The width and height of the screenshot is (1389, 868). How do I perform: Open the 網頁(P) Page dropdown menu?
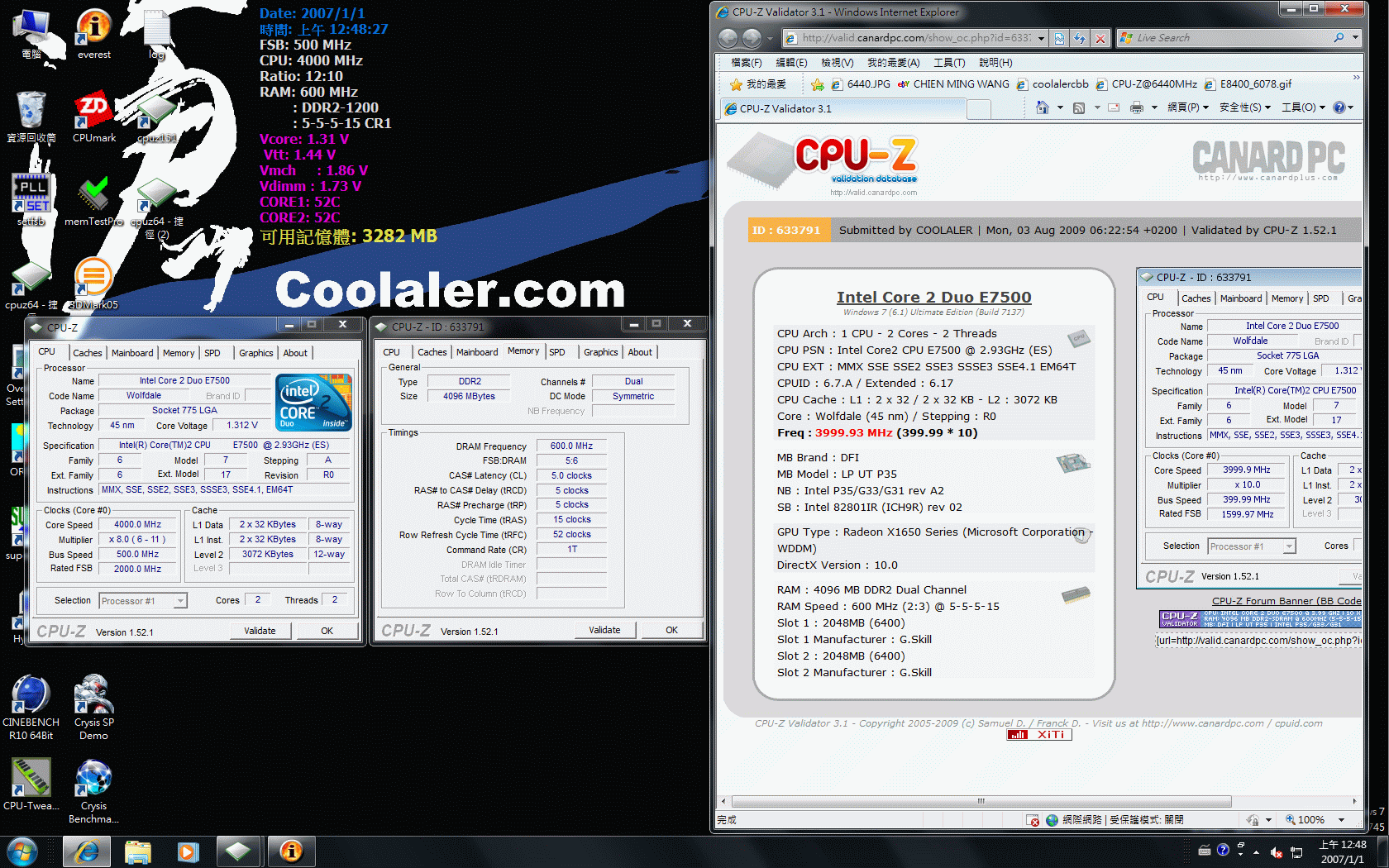tap(1188, 107)
